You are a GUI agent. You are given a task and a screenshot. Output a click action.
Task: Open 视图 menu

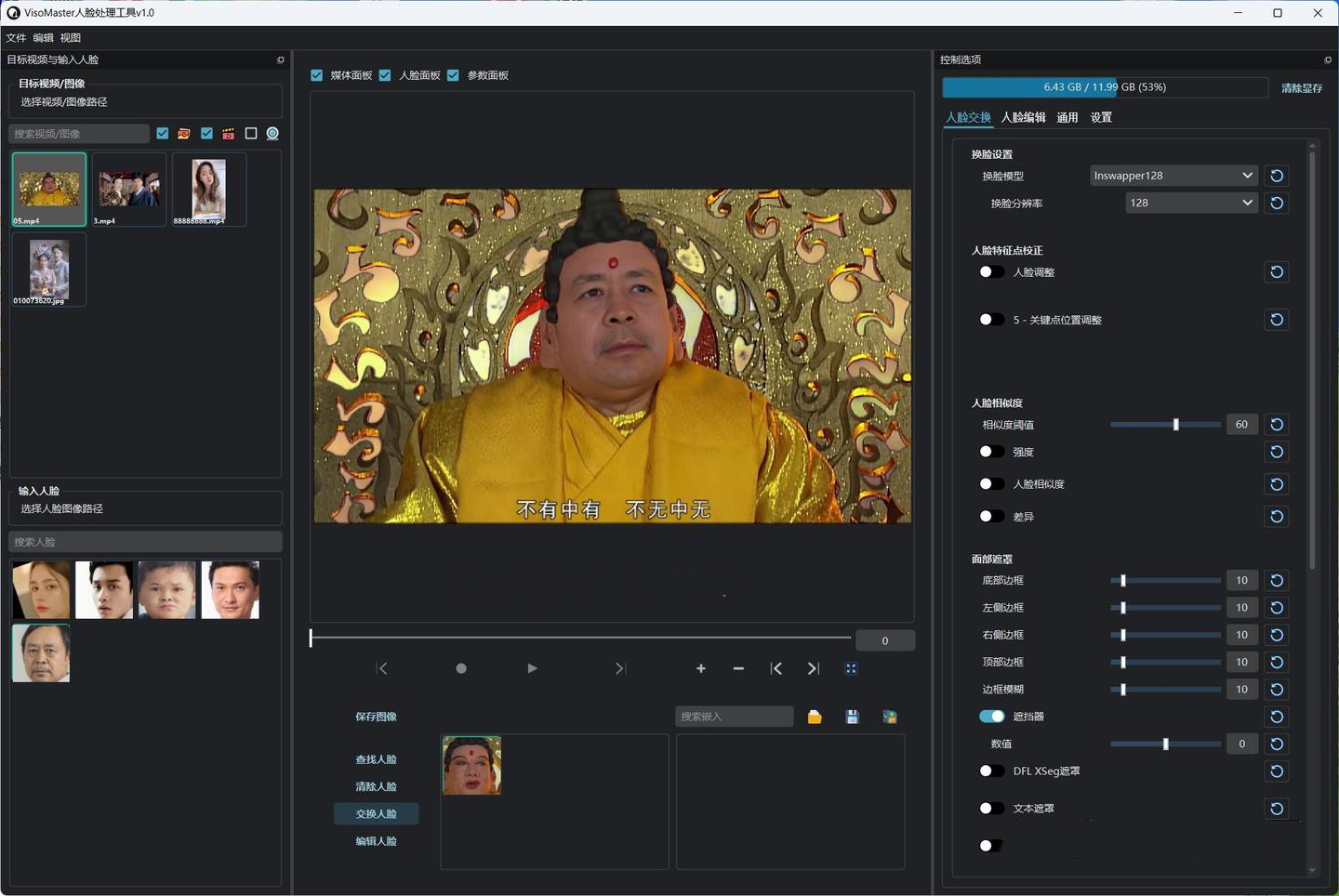click(x=71, y=38)
